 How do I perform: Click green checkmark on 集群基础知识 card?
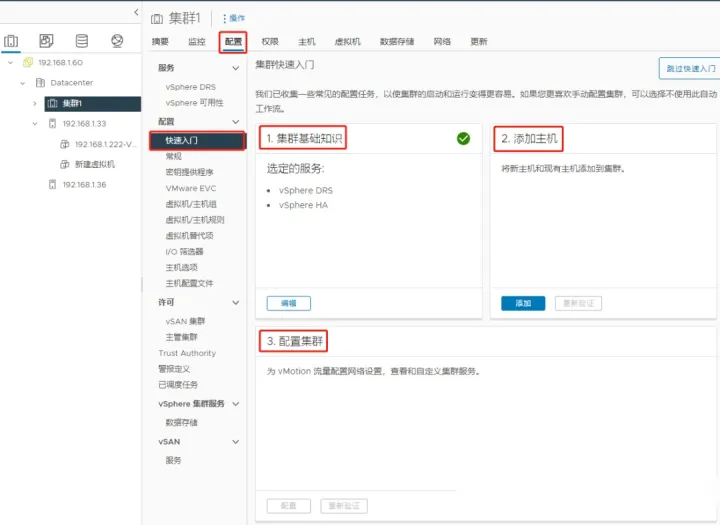tap(463, 138)
